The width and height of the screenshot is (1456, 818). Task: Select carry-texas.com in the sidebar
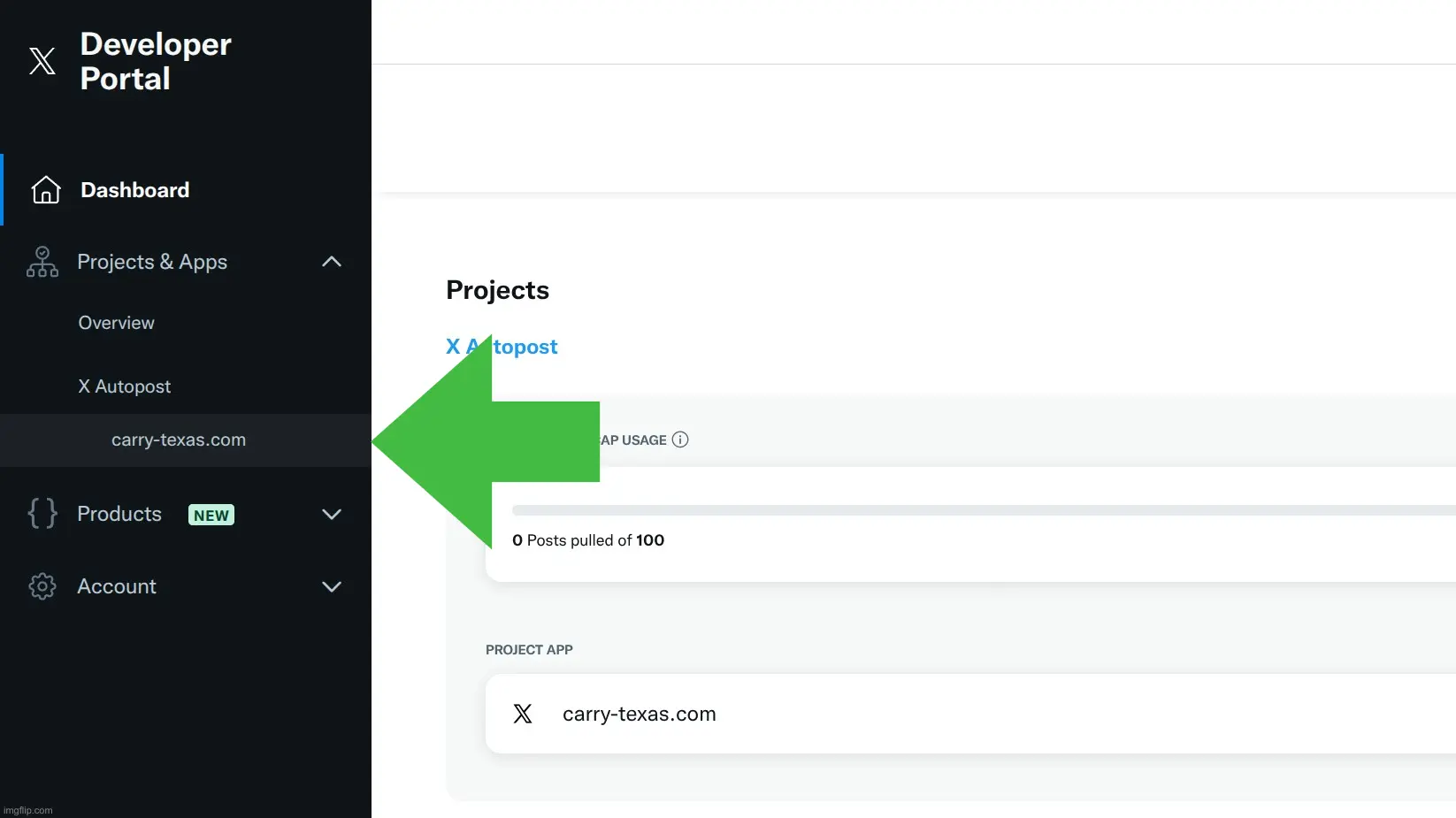pyautogui.click(x=179, y=440)
